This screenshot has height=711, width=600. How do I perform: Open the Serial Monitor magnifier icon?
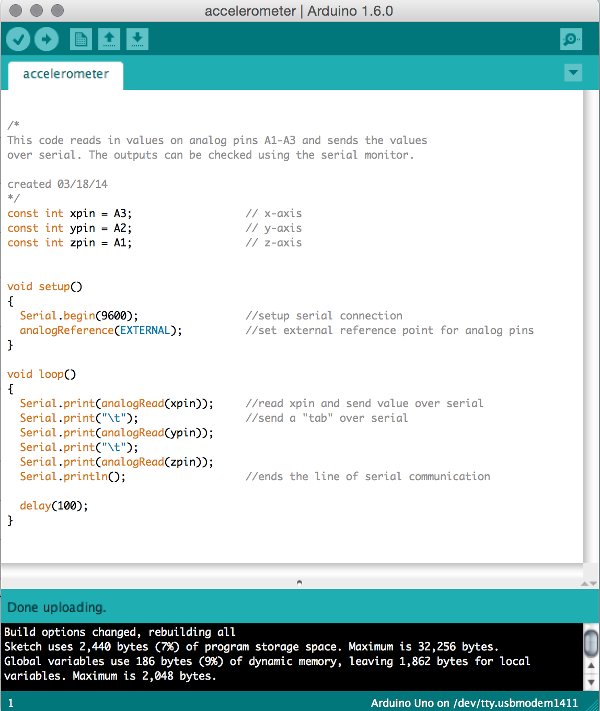pos(571,39)
